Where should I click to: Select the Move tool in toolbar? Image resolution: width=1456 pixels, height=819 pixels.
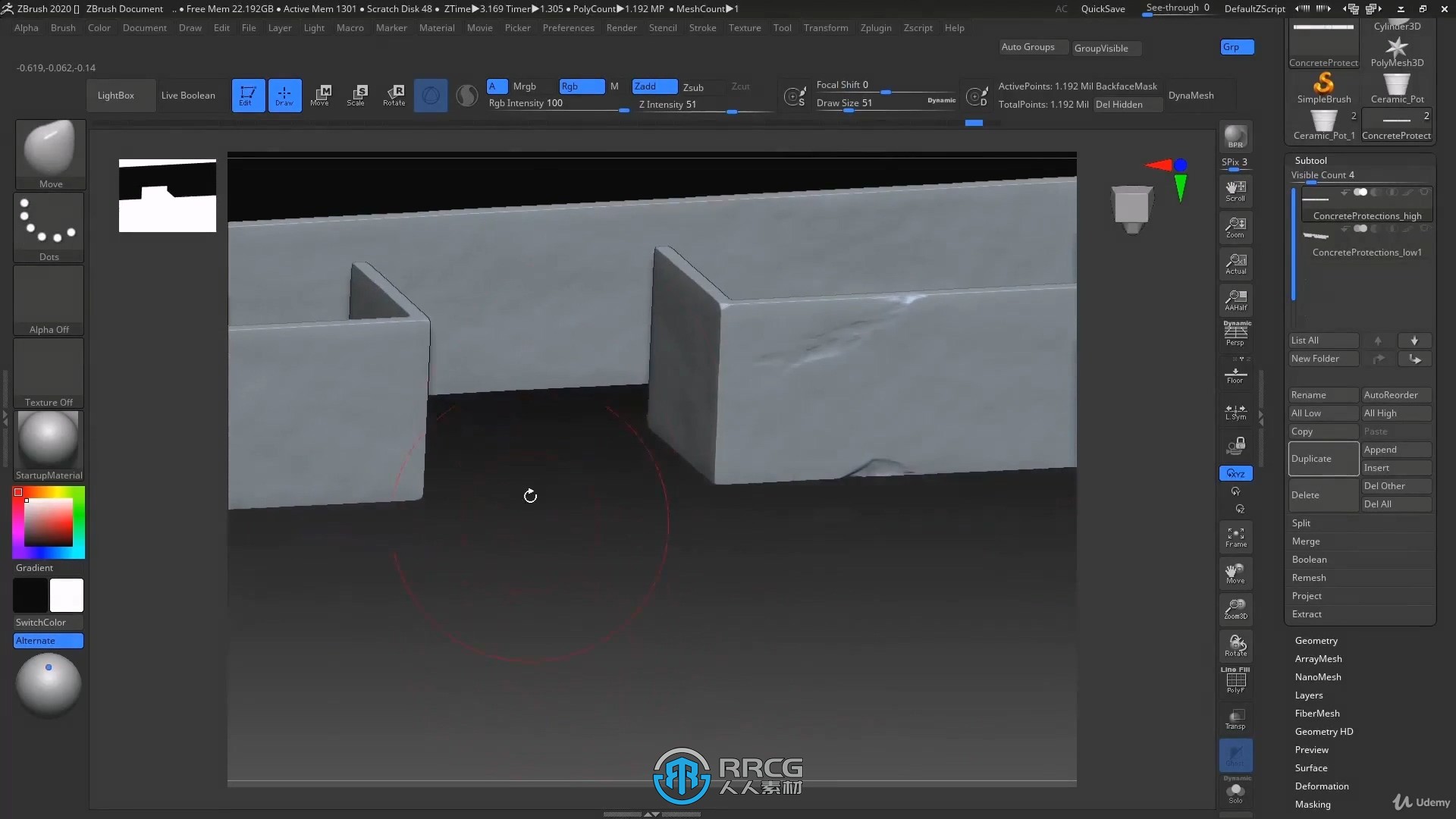tap(321, 94)
